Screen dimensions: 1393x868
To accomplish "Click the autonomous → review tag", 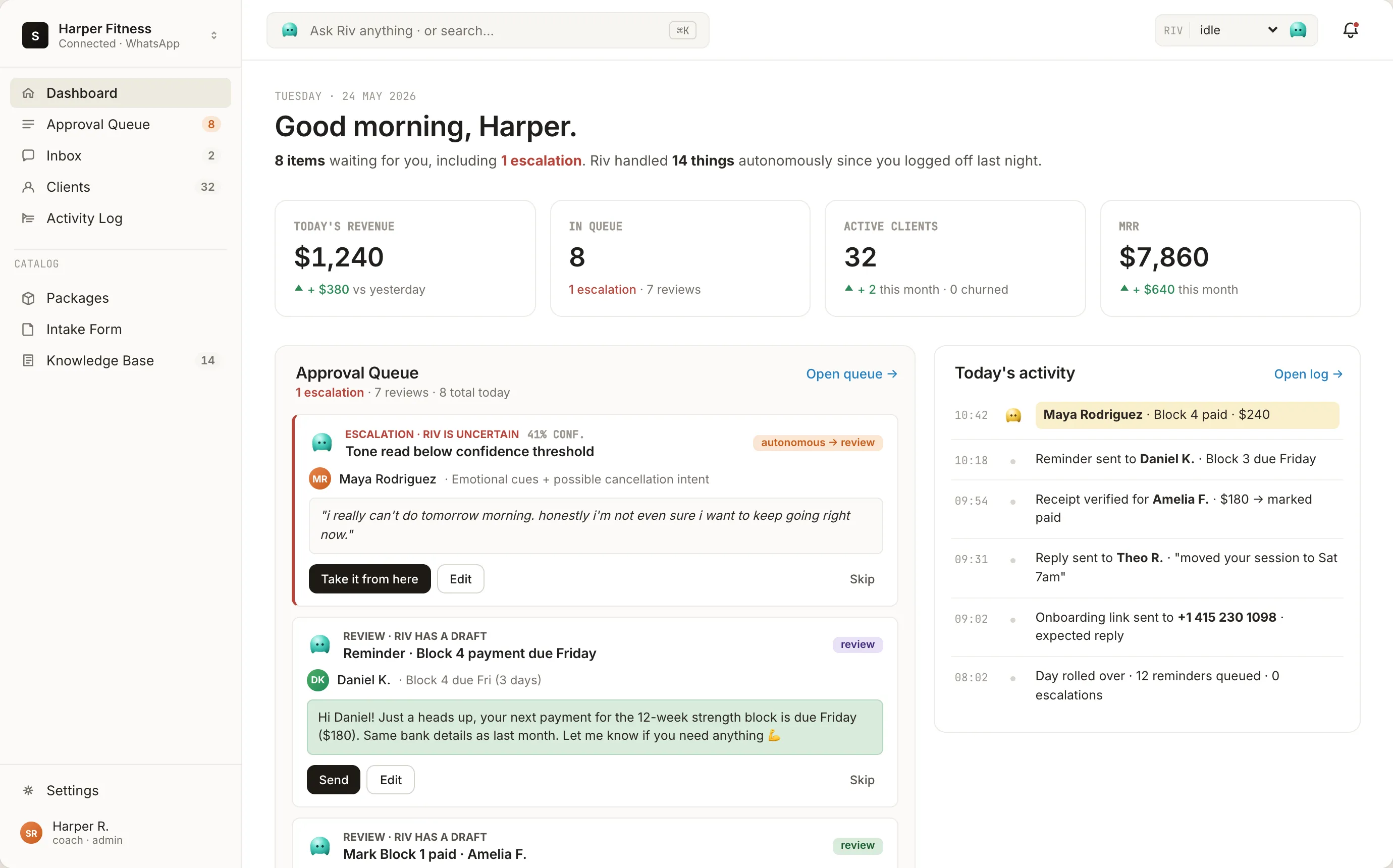I will coord(817,443).
